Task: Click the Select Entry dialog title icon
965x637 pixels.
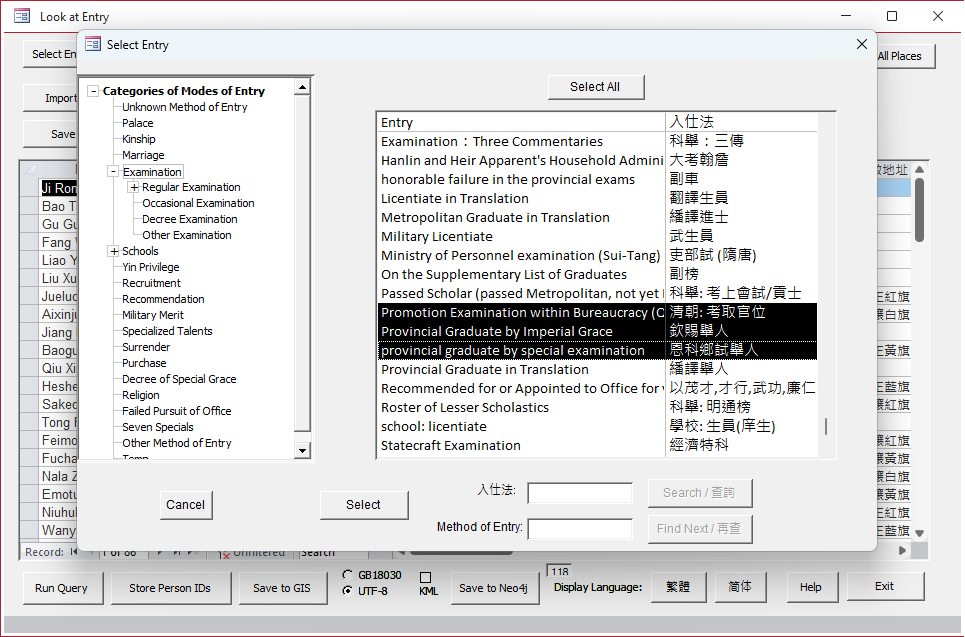Action: click(93, 45)
